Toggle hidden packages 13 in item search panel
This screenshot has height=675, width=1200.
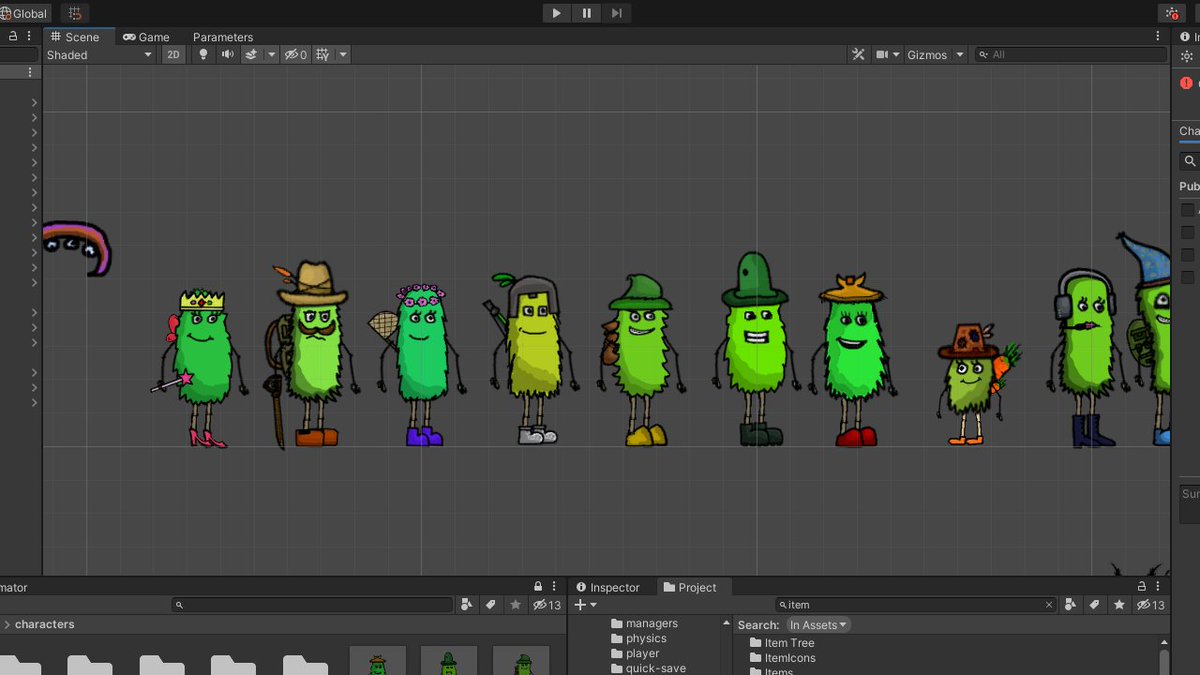coord(1151,605)
